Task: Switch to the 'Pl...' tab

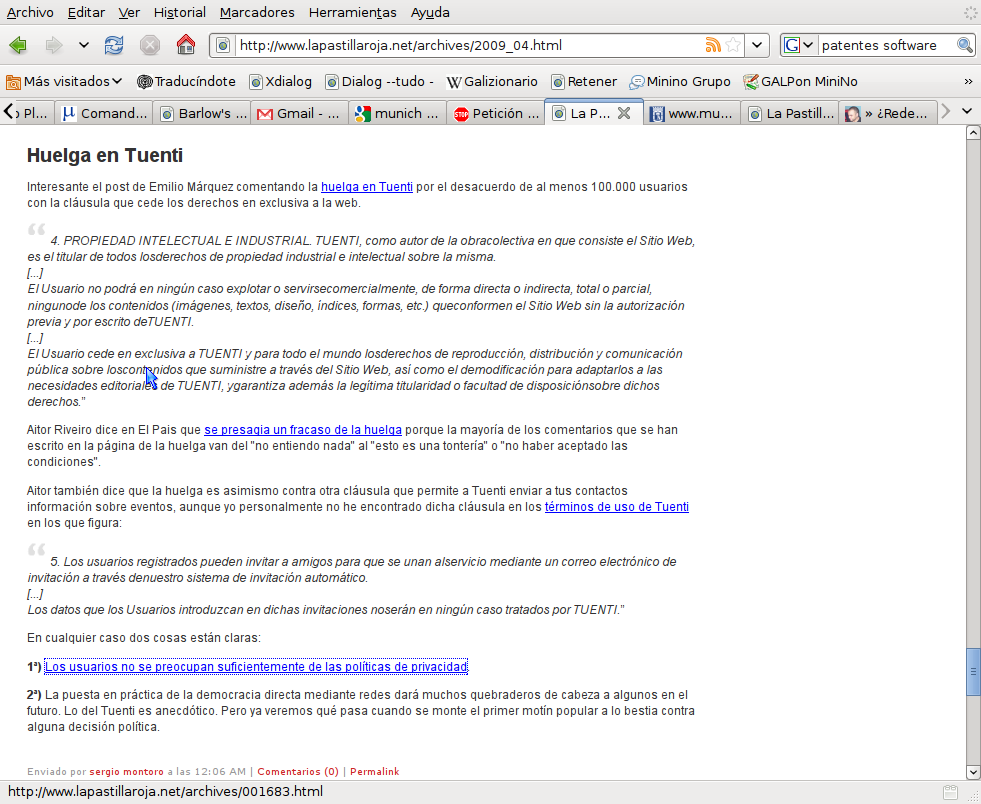Action: (36, 113)
